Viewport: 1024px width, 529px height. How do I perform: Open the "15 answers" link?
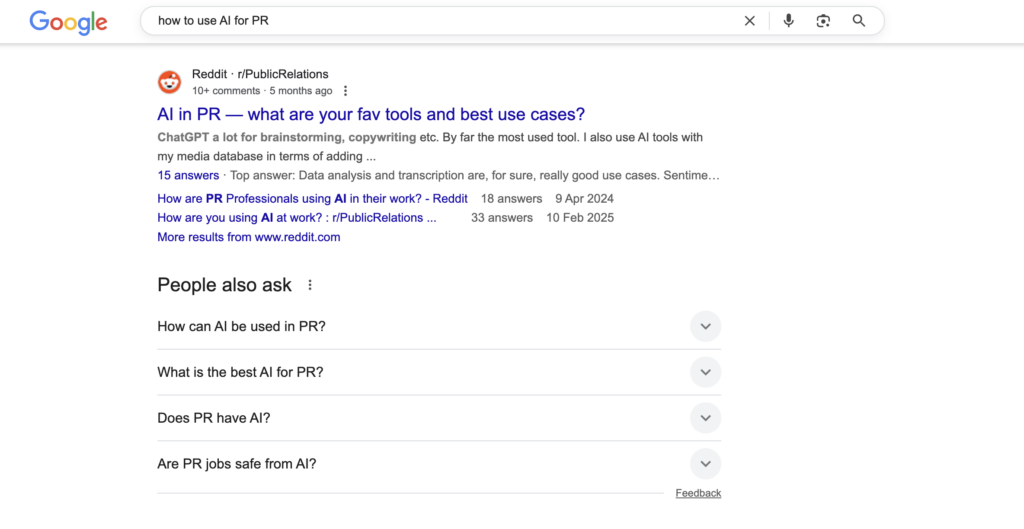[x=188, y=175]
